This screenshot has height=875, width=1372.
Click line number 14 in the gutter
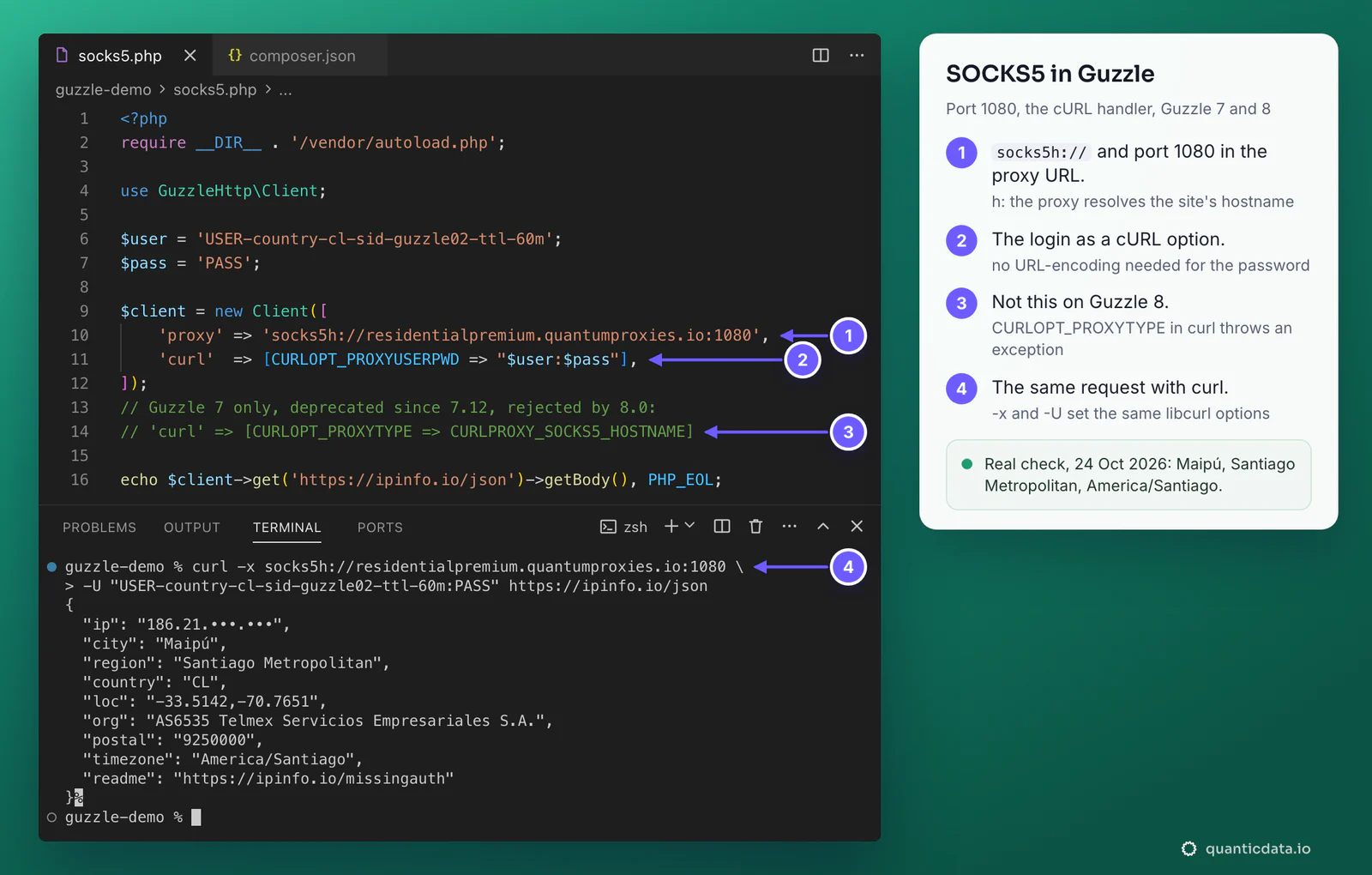point(80,431)
